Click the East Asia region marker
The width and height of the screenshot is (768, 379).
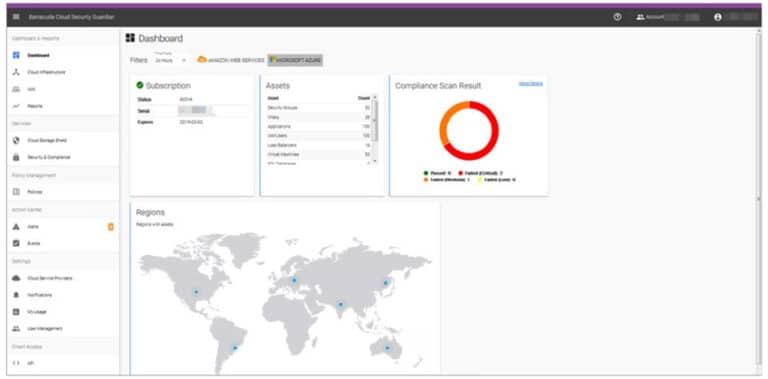[385, 283]
